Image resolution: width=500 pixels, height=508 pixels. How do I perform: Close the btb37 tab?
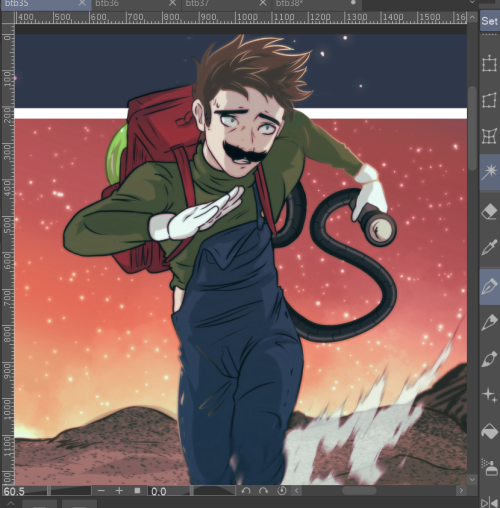[263, 3]
